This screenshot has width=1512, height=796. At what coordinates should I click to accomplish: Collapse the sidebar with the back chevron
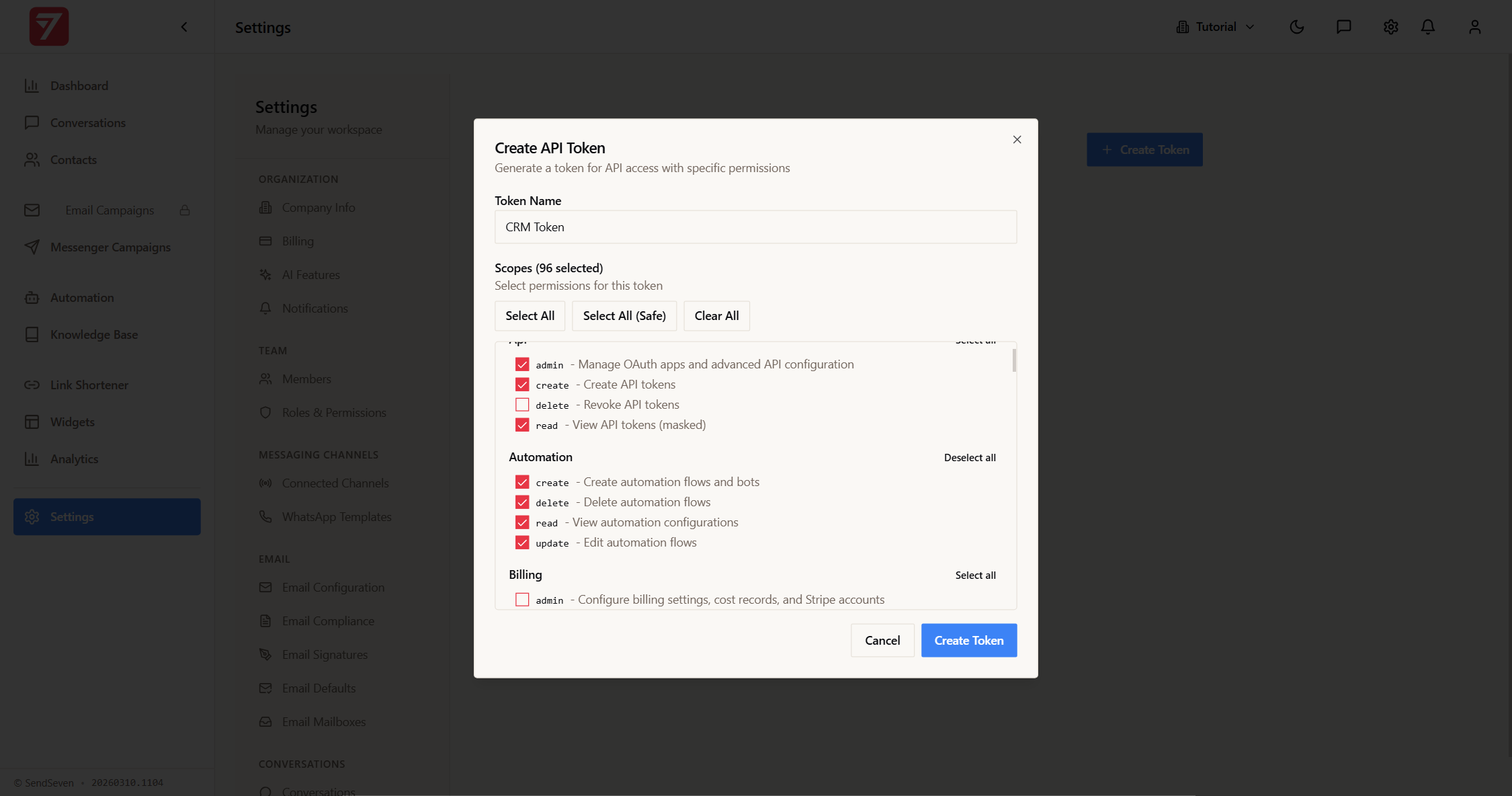(x=184, y=27)
